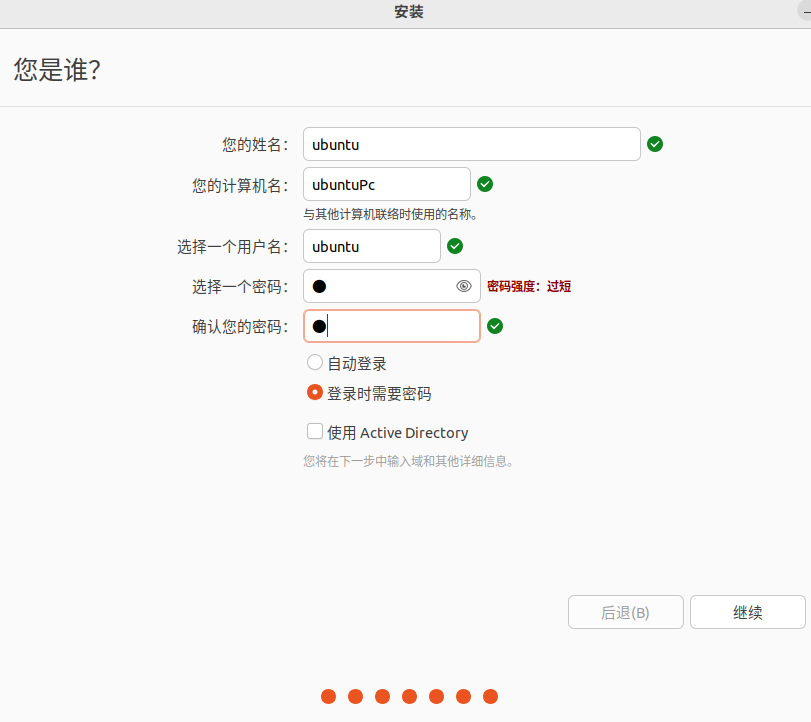Click green checkmark beside computer name

tap(485, 184)
